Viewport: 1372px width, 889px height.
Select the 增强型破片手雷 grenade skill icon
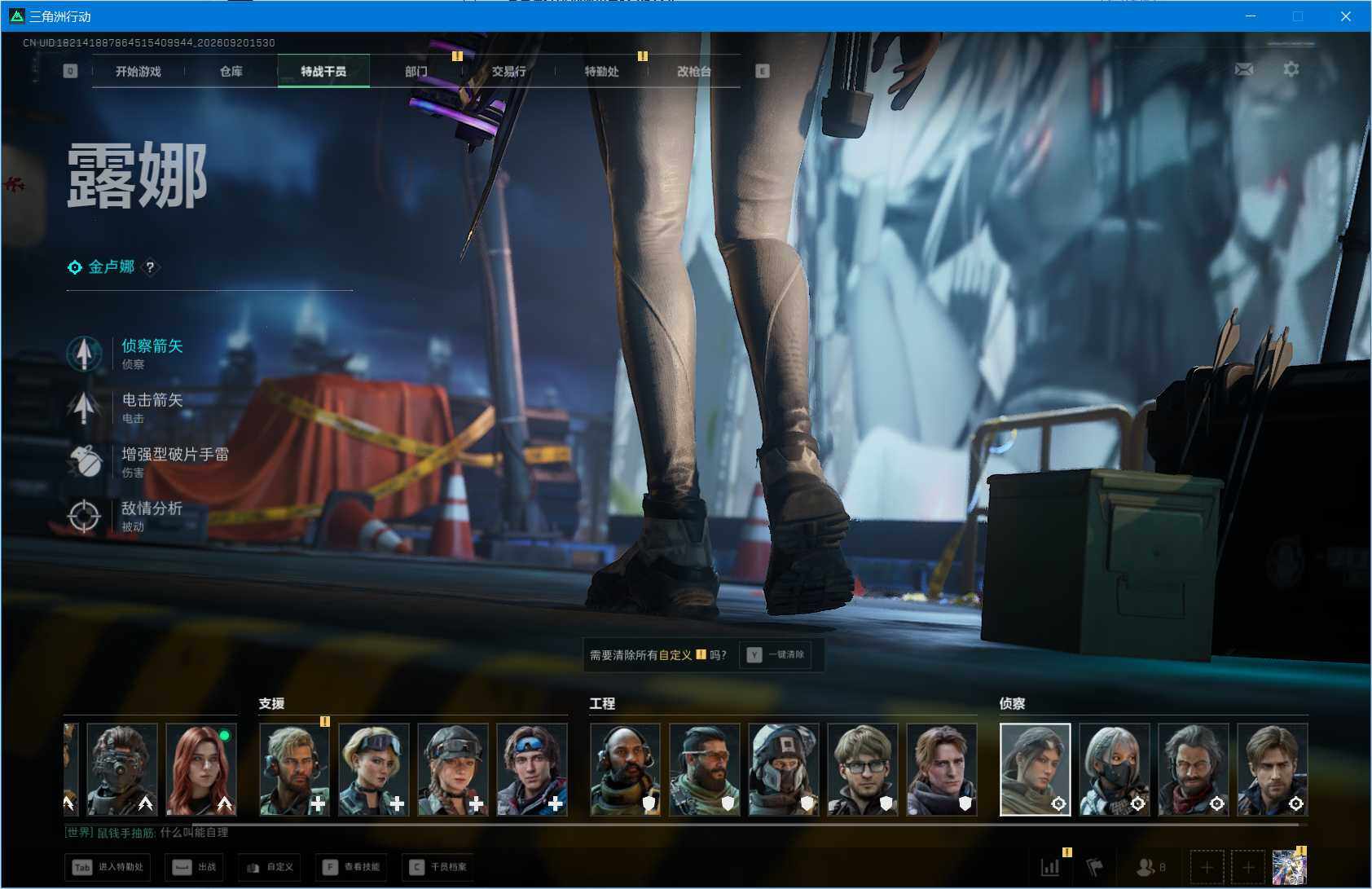click(x=84, y=462)
